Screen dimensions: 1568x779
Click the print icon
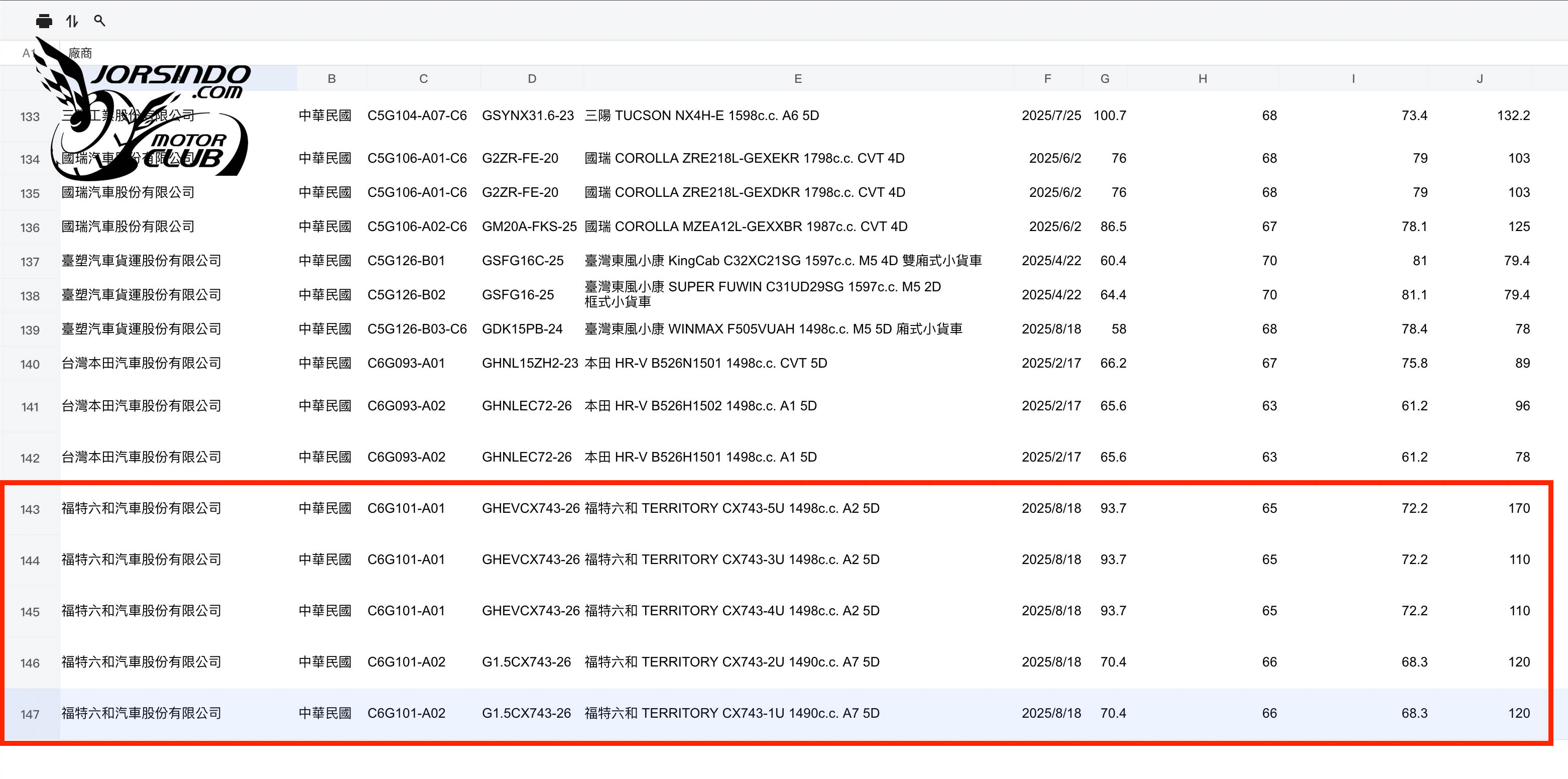pyautogui.click(x=44, y=21)
